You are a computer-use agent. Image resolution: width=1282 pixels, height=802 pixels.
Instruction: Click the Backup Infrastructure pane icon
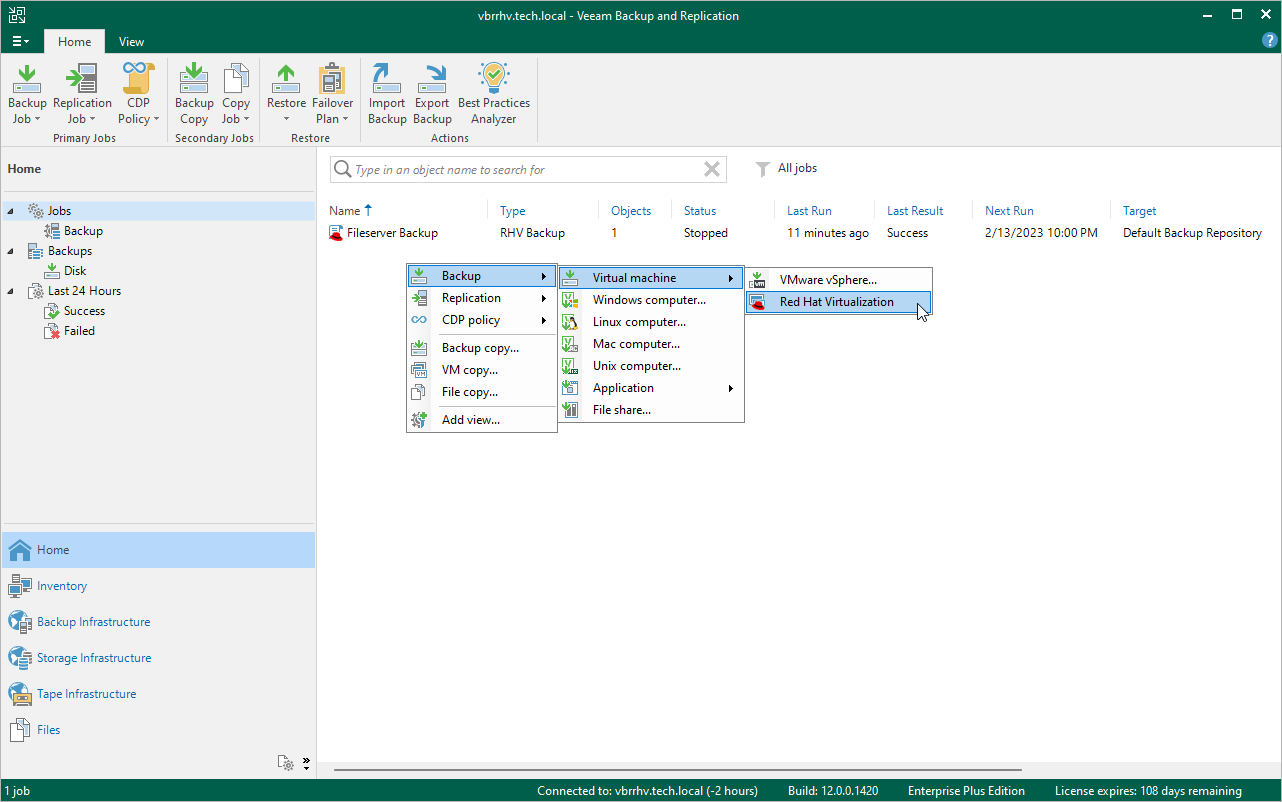20,622
